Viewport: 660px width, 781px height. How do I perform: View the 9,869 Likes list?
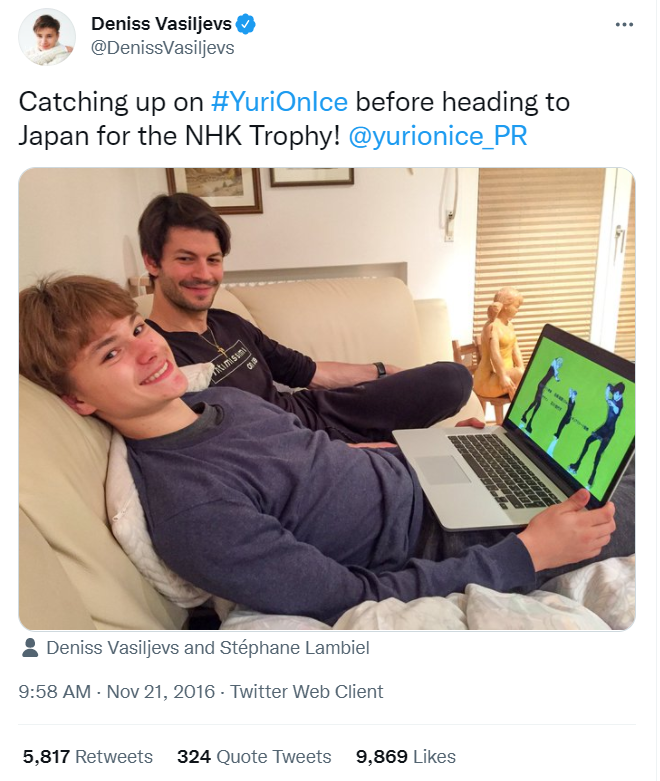tap(405, 757)
